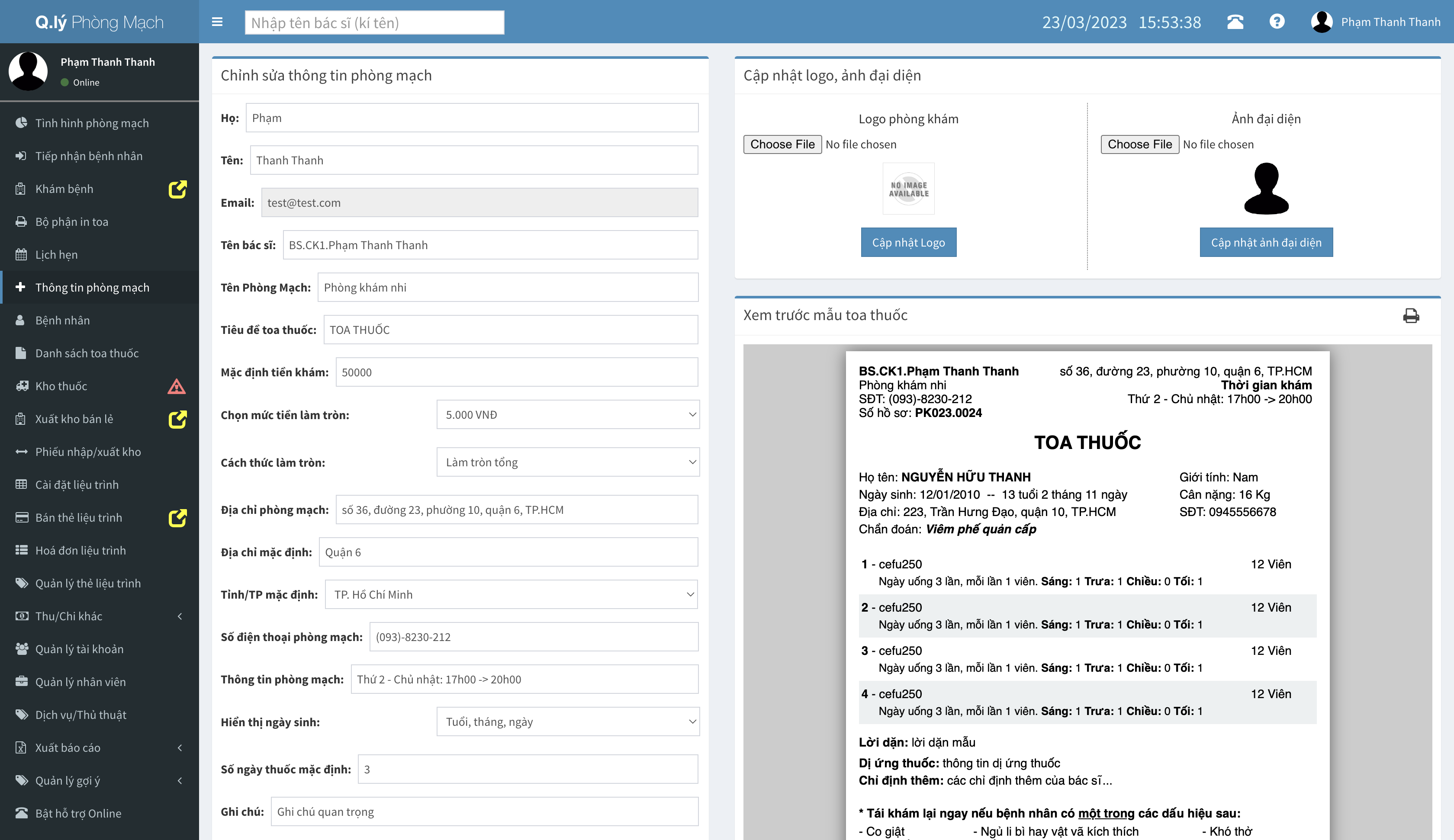Click the tags icon for Quản lý thẻ liệu trình

pyautogui.click(x=22, y=583)
